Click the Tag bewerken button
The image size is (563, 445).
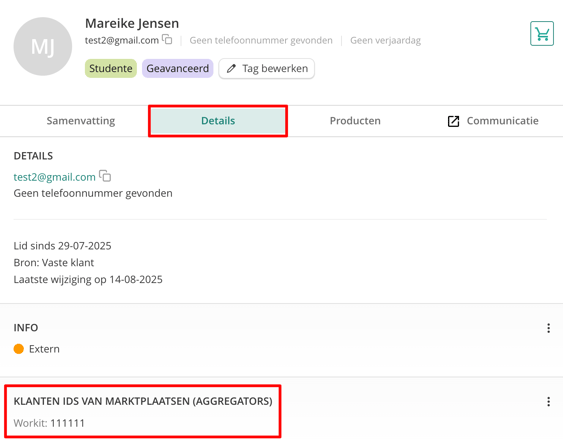[267, 69]
